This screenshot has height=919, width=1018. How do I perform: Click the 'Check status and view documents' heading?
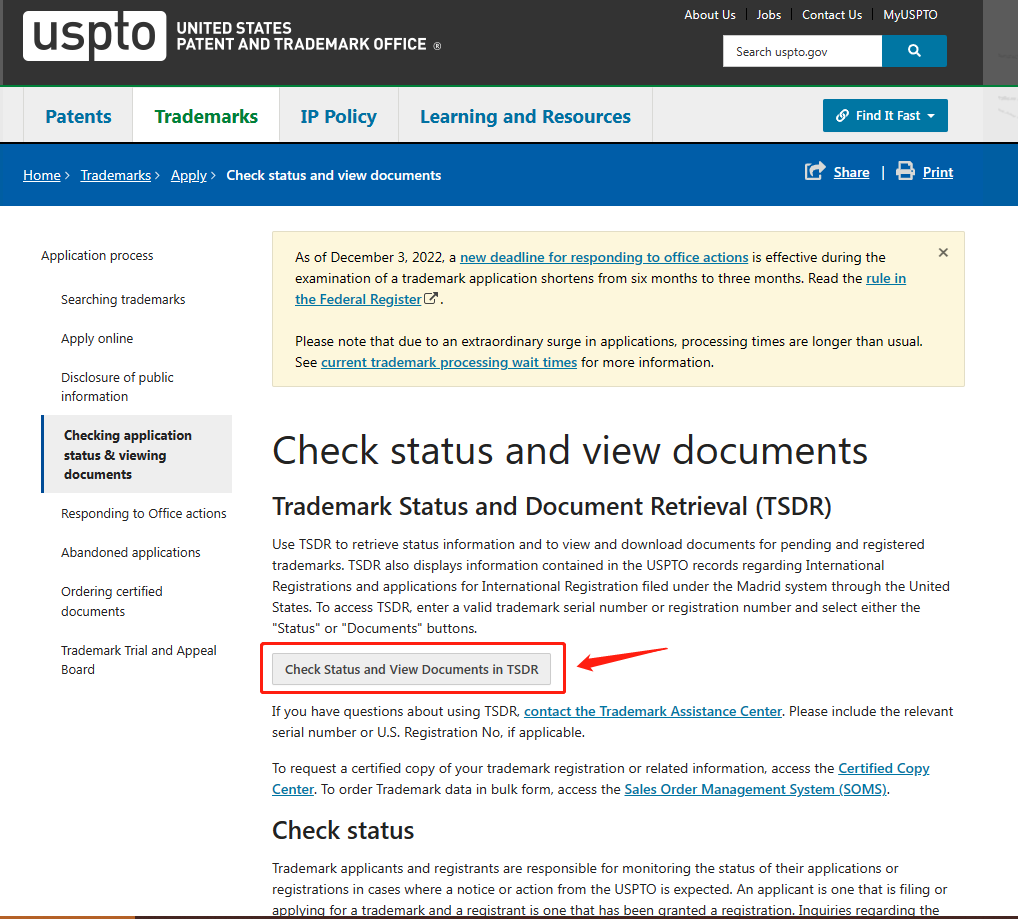[570, 450]
